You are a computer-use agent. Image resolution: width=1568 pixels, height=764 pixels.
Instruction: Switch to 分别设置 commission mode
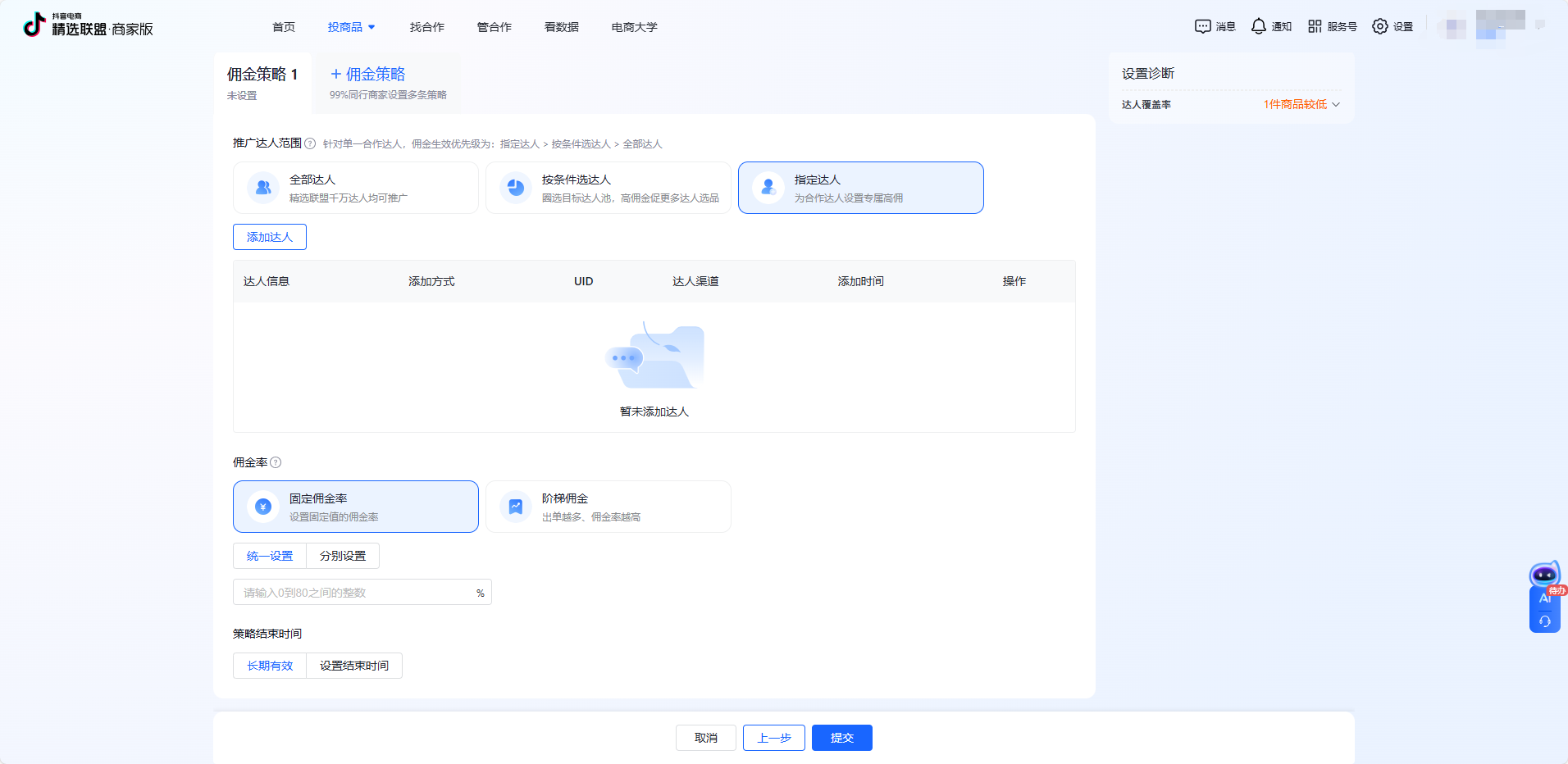343,556
